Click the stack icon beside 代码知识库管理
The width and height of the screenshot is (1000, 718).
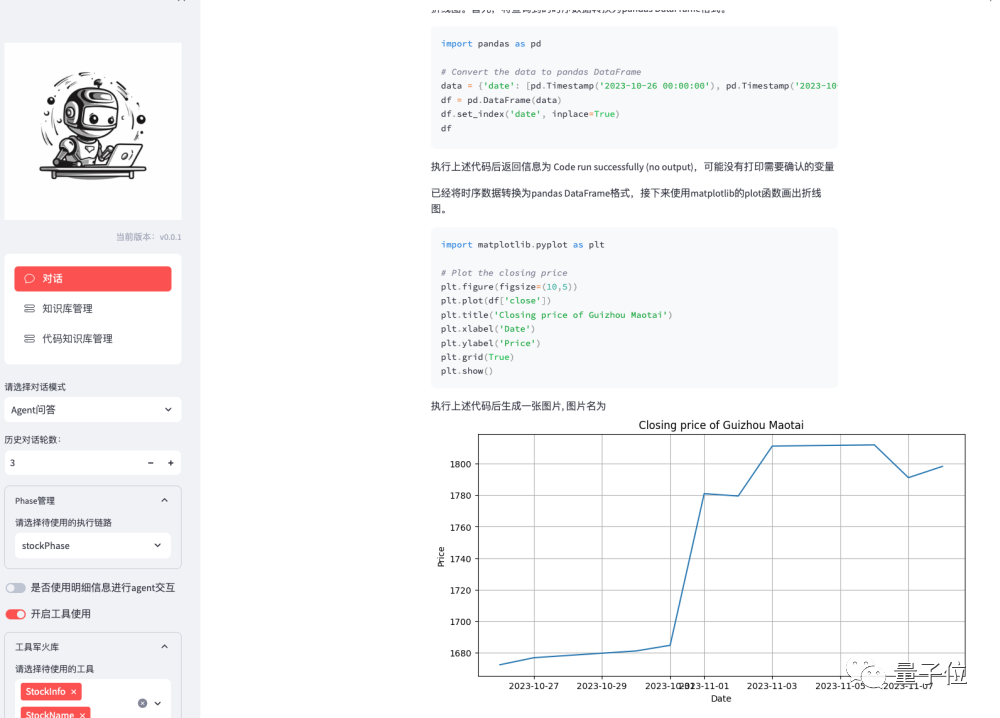pyautogui.click(x=29, y=339)
